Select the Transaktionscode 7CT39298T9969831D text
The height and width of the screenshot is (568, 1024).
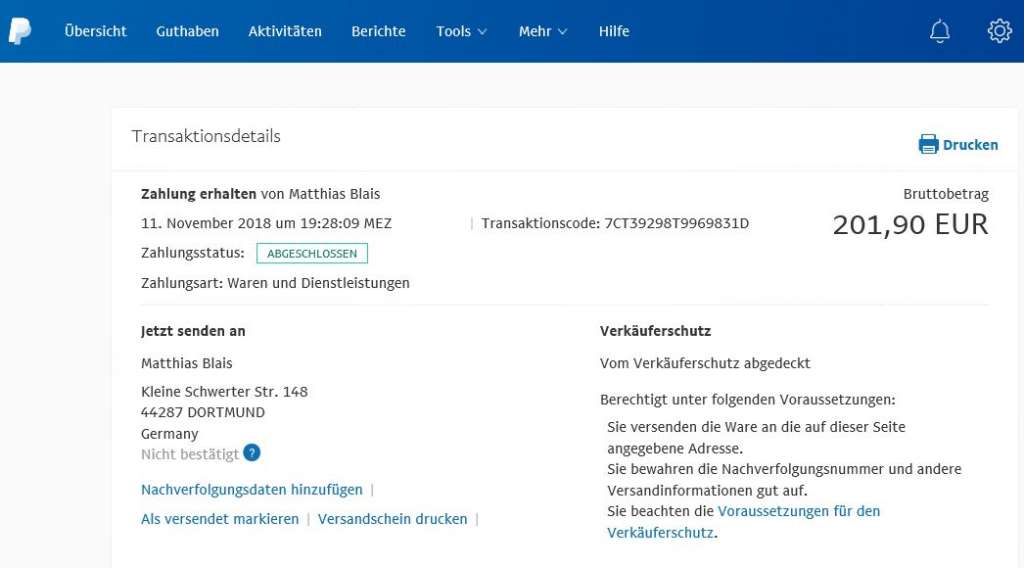pos(615,223)
